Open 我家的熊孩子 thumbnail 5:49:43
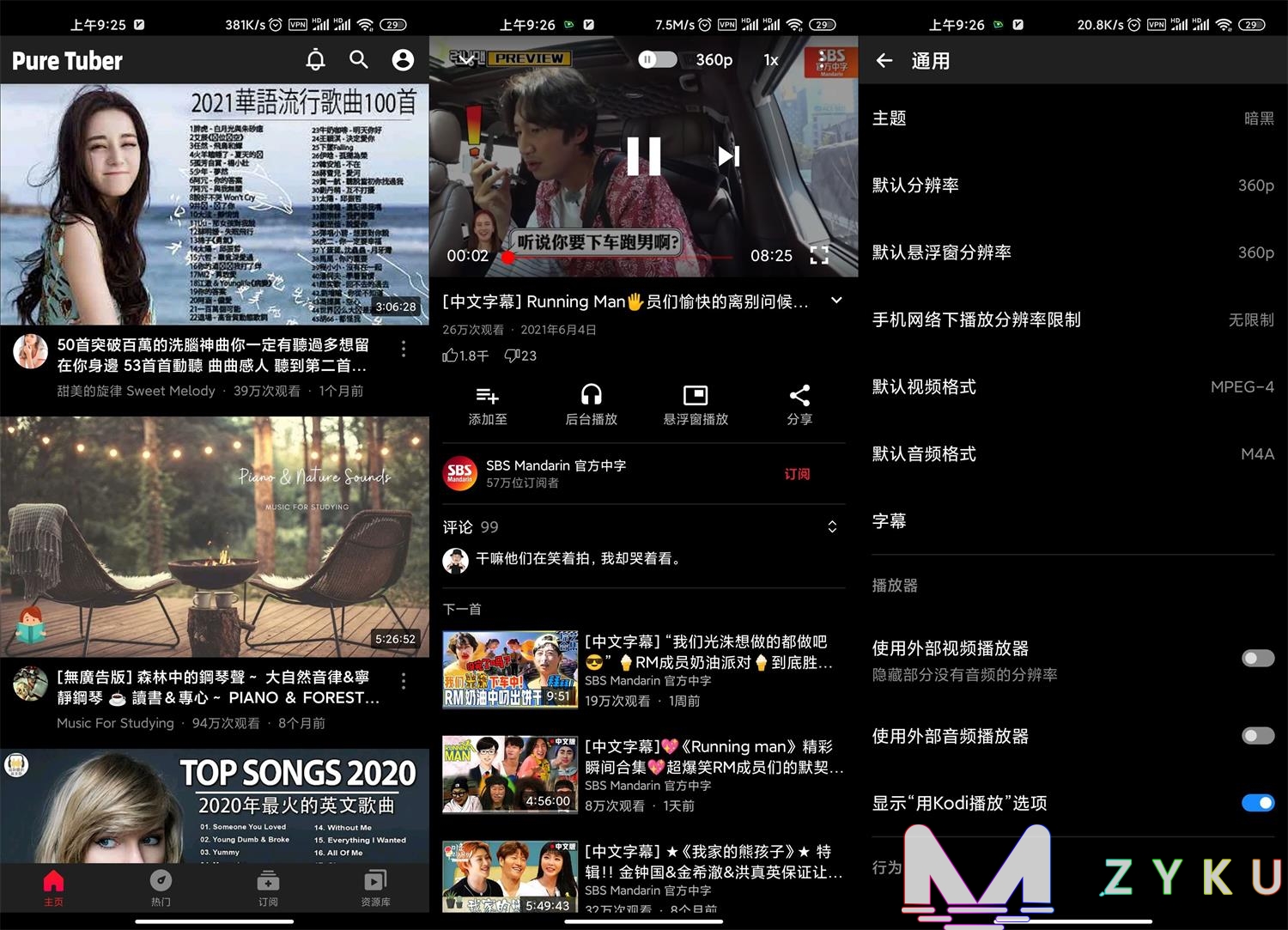This screenshot has width=1288, height=930. [x=510, y=877]
